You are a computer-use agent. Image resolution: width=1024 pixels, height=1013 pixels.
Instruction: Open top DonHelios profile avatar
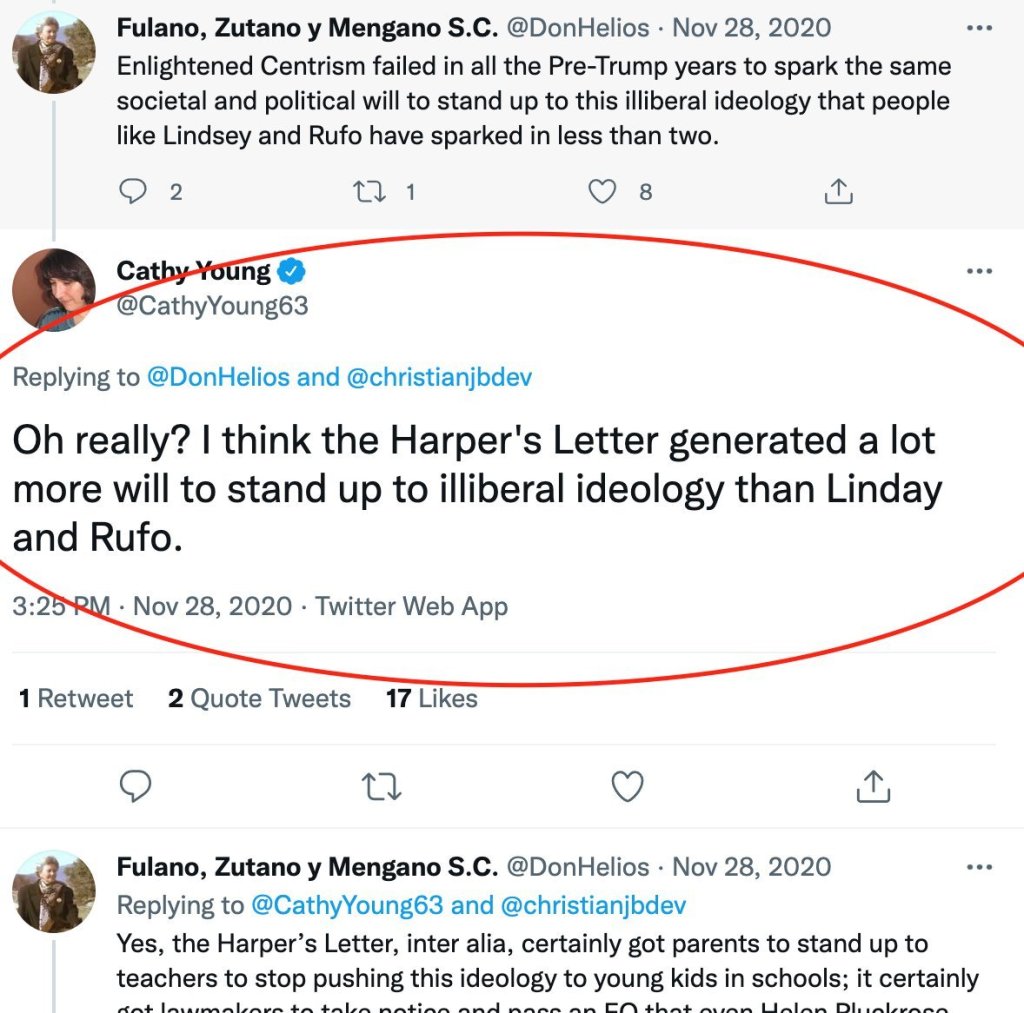tap(53, 53)
